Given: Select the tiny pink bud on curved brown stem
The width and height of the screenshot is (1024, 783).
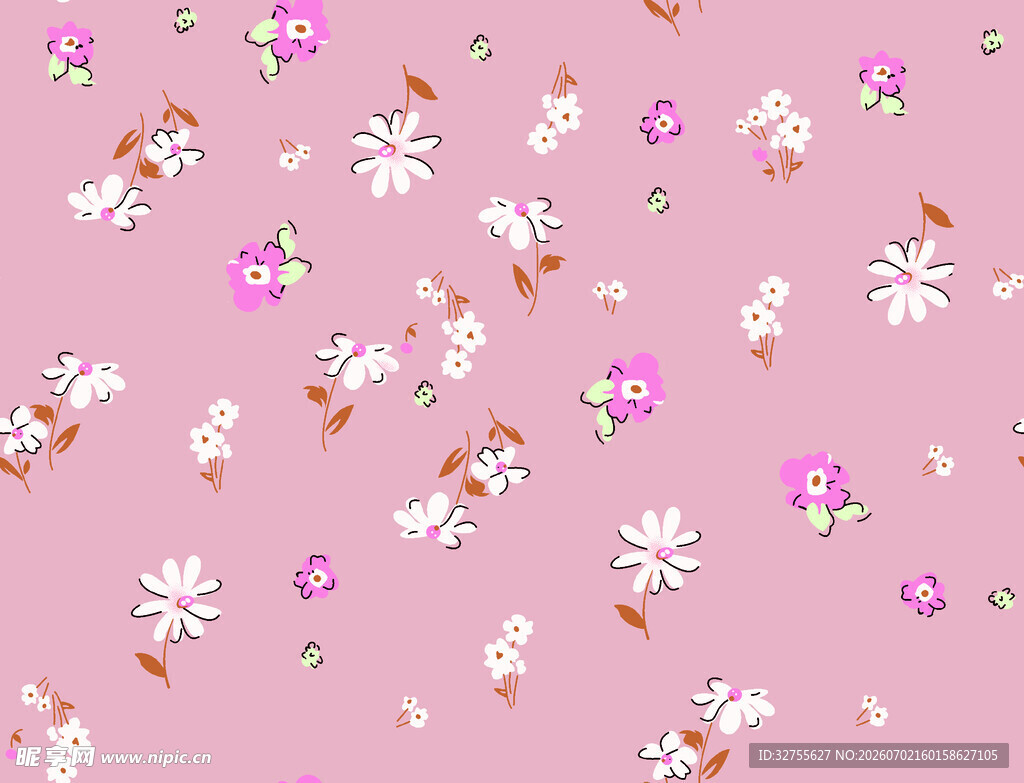Looking at the screenshot, I should coord(408,339).
